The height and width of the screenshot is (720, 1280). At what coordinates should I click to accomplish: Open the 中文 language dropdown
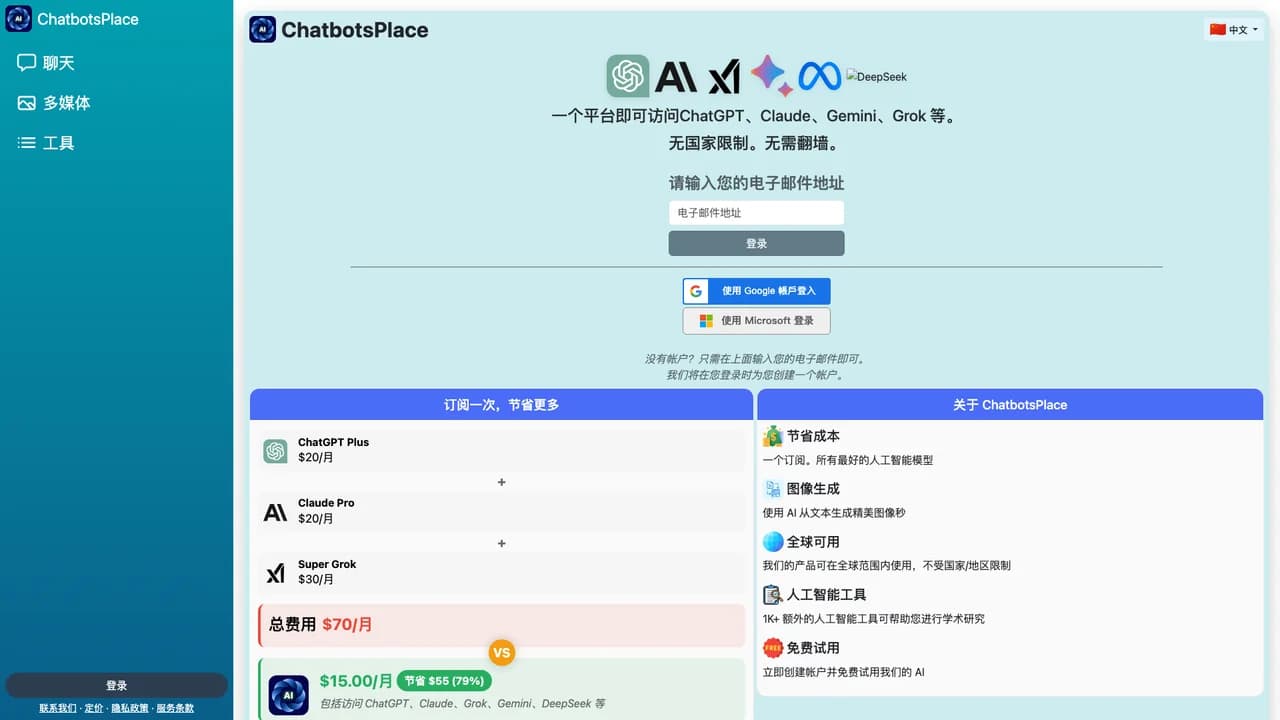pos(1234,29)
